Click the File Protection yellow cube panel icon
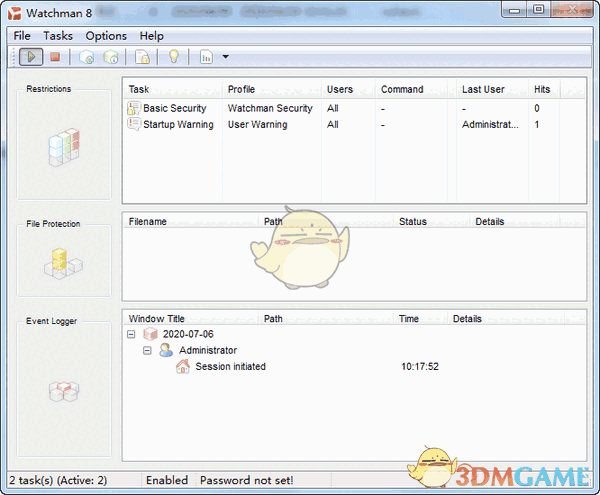Viewport: 600px width, 495px height. (x=63, y=264)
